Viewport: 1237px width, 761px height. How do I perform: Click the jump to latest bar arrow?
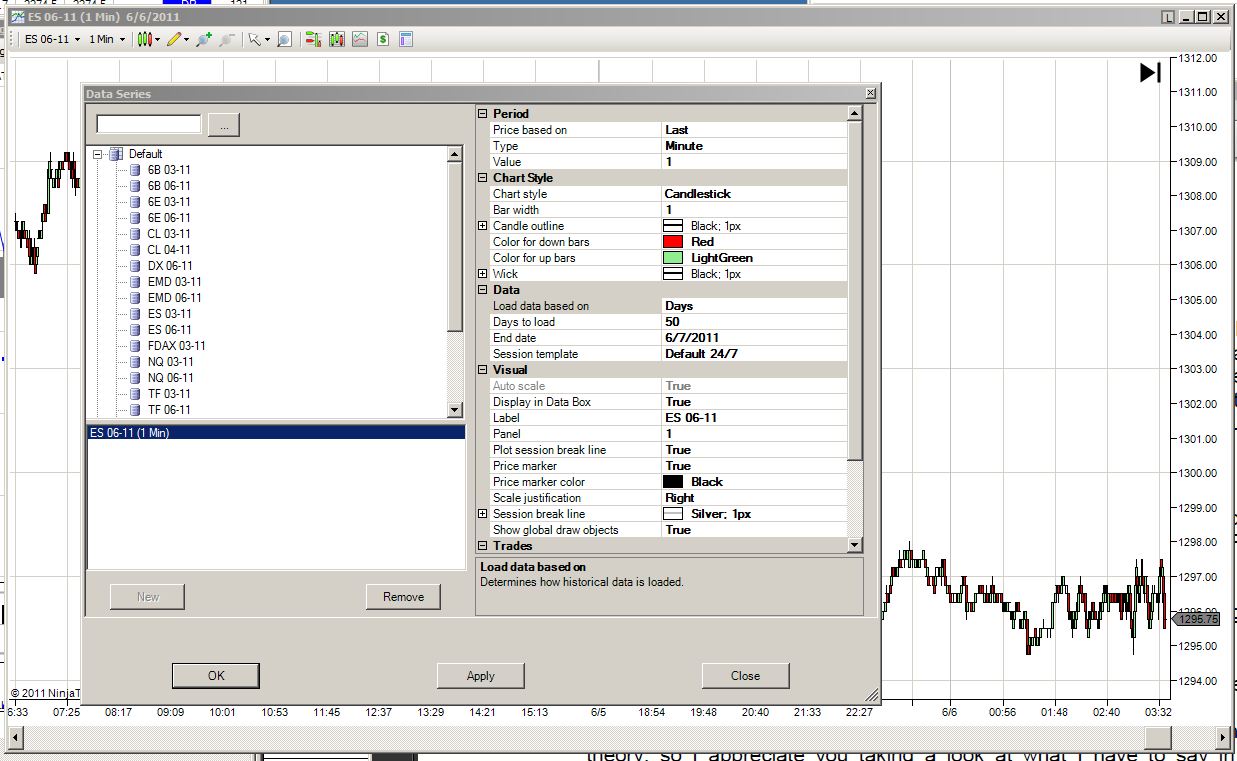[x=1150, y=72]
